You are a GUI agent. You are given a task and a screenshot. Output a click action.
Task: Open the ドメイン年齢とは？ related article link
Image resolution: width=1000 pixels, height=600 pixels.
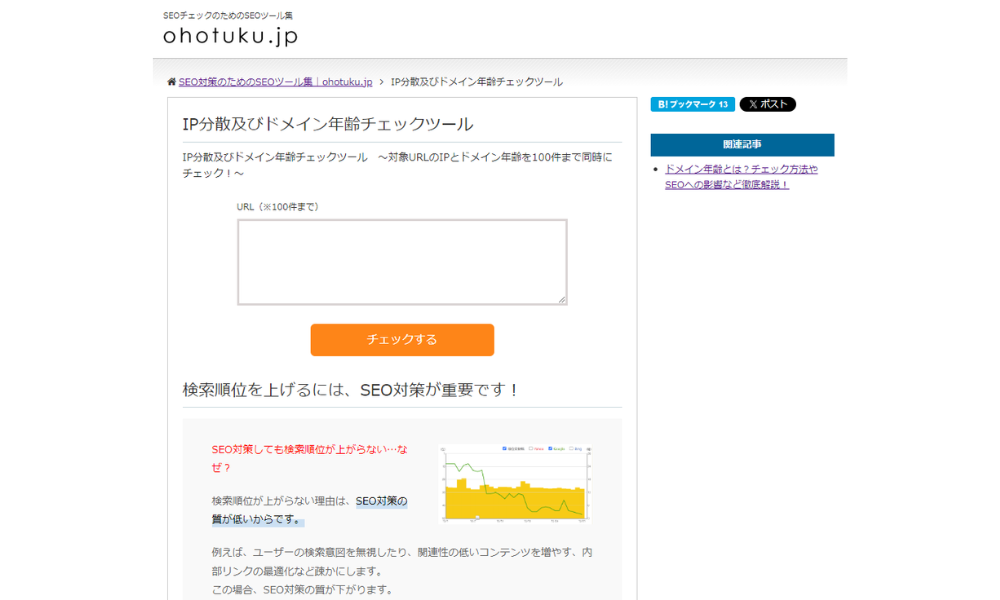point(742,168)
